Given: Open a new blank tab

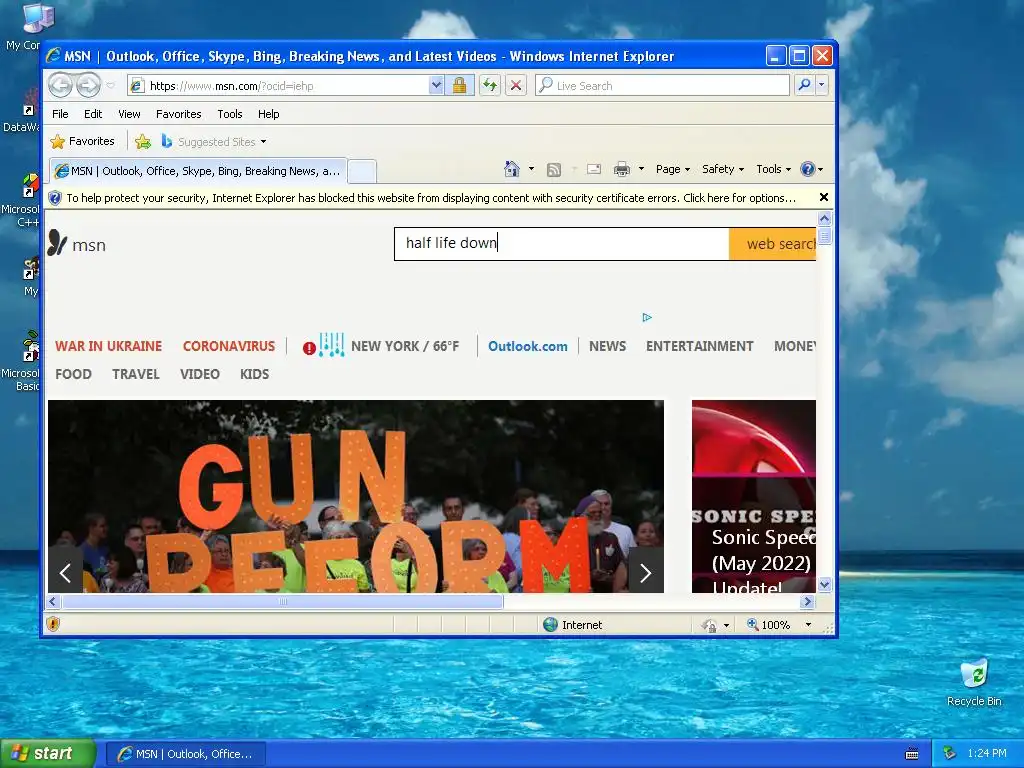Looking at the screenshot, I should pyautogui.click(x=361, y=172).
